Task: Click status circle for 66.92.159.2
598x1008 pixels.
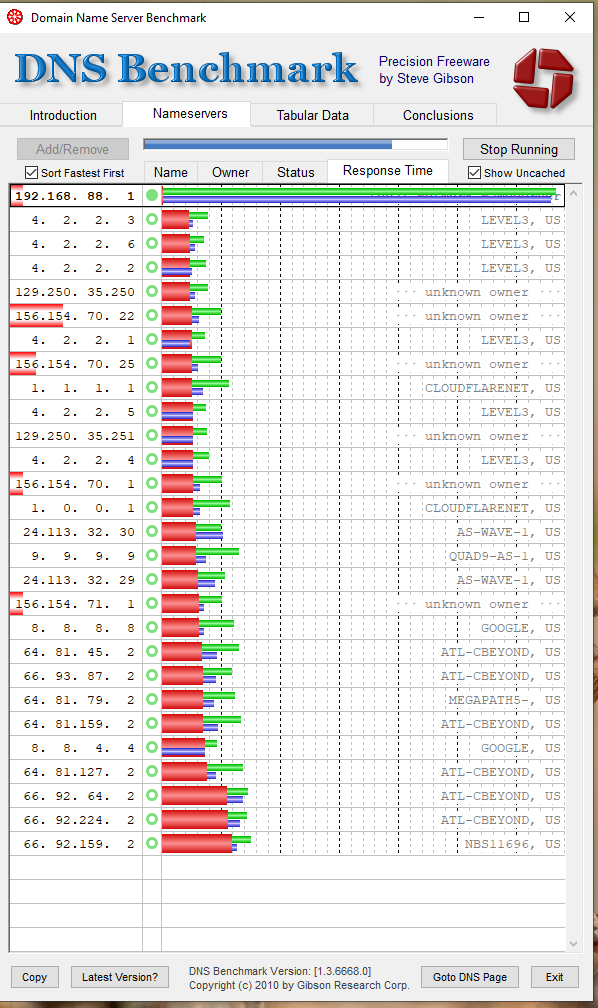Action: click(152, 843)
